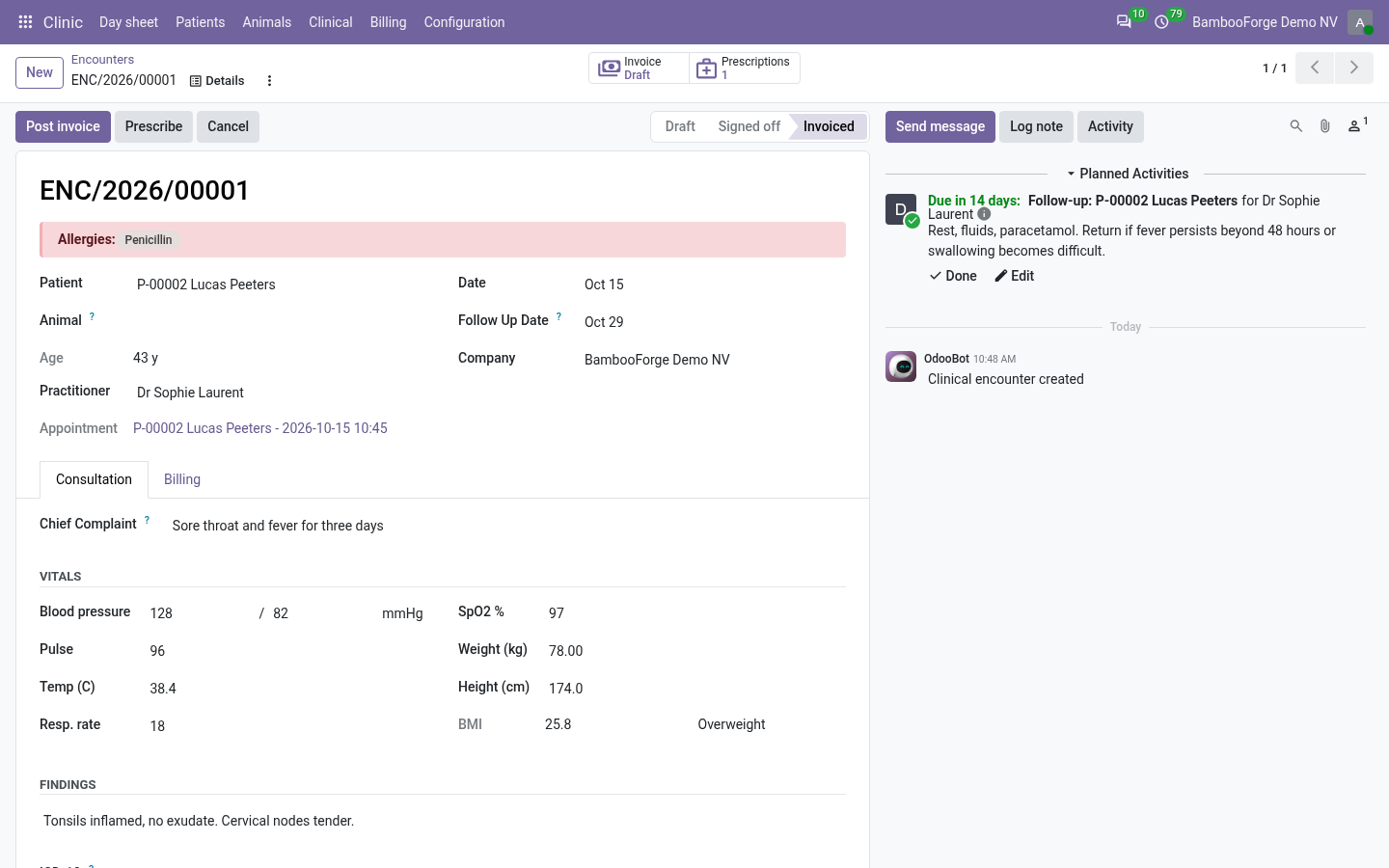
Task: Collapse the Planned Activities section
Action: click(x=1127, y=174)
